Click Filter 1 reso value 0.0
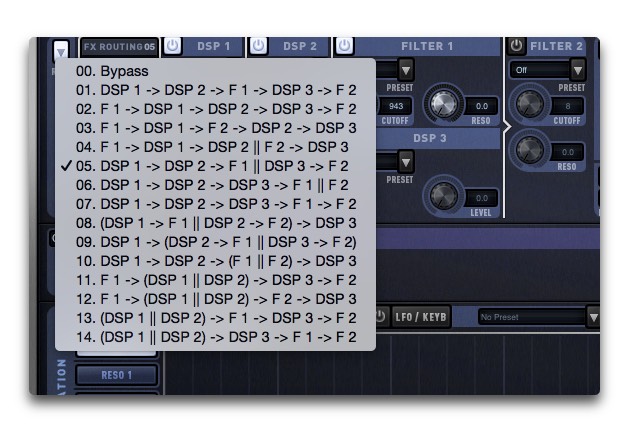629x431 pixels. click(x=482, y=106)
